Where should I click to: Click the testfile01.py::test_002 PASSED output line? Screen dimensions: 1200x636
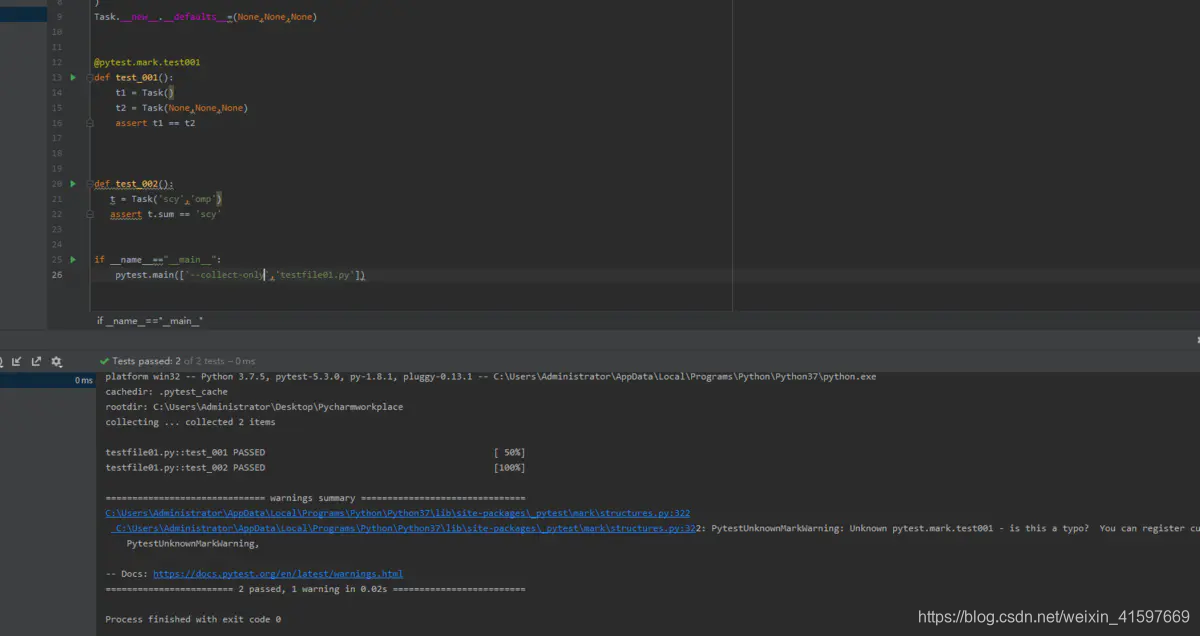click(x=185, y=467)
